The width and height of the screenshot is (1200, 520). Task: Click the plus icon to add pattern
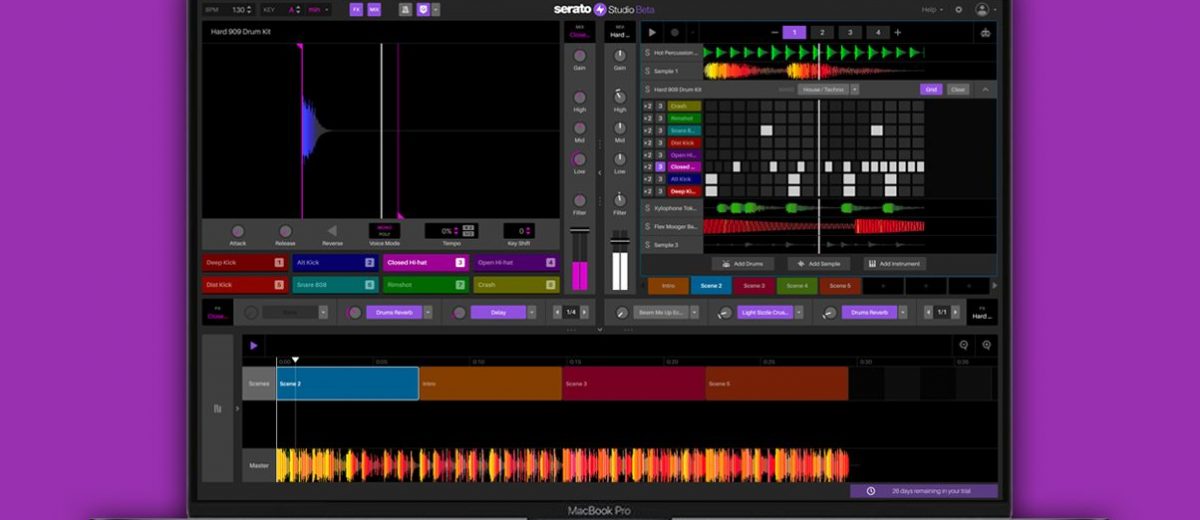point(897,32)
